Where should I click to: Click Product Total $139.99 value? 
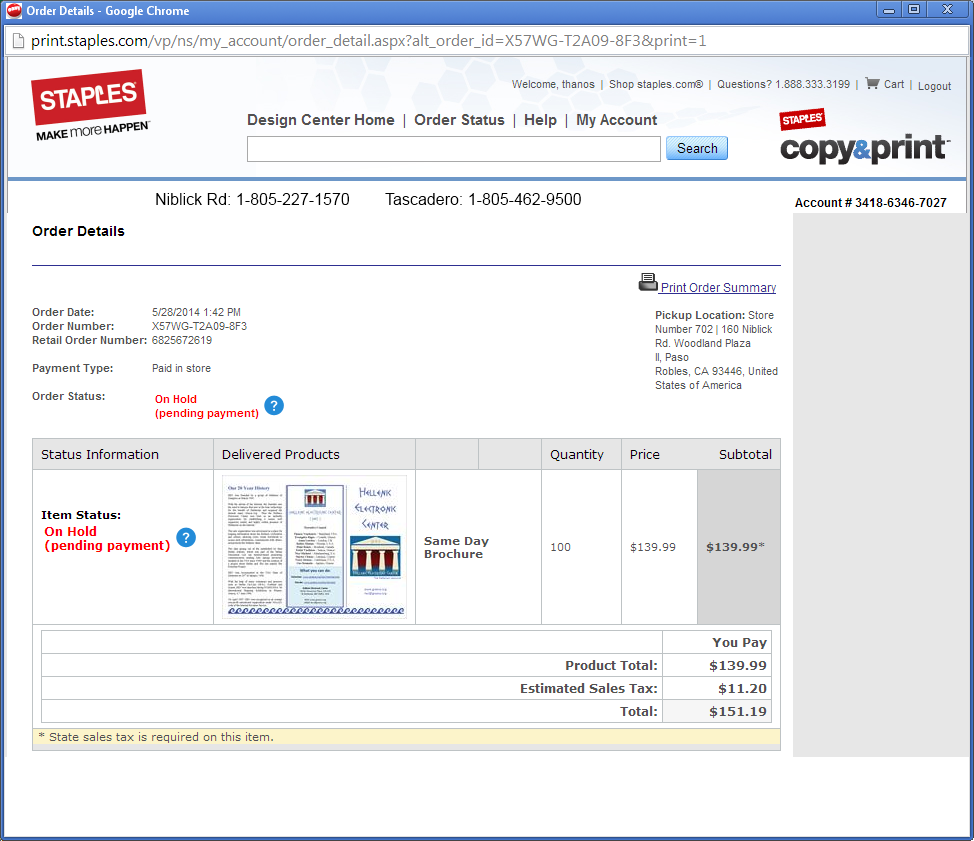[x=737, y=665]
